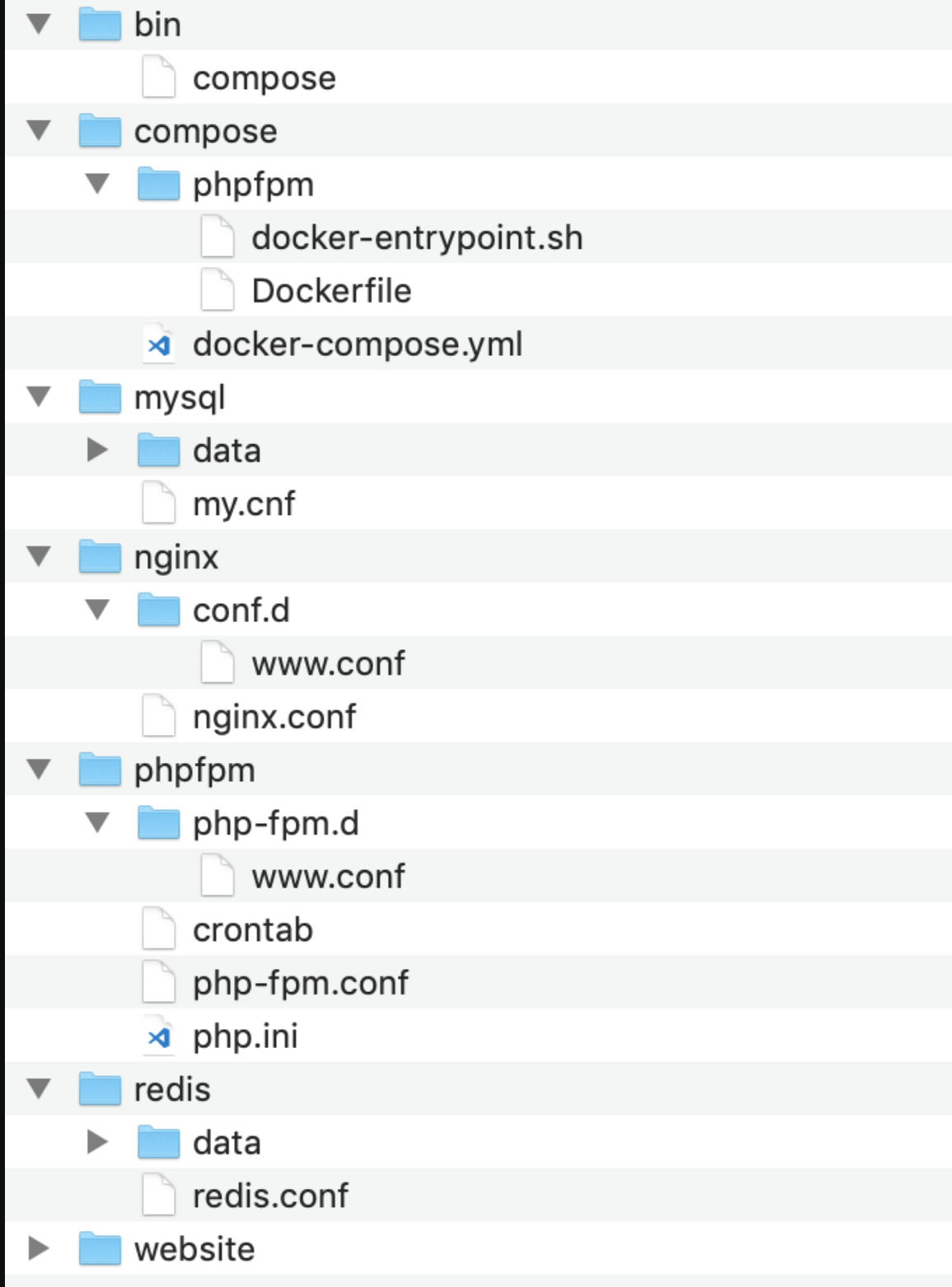The width and height of the screenshot is (952, 1287).
Task: Collapse the php-fpm.d folder triangle
Action: point(97,823)
